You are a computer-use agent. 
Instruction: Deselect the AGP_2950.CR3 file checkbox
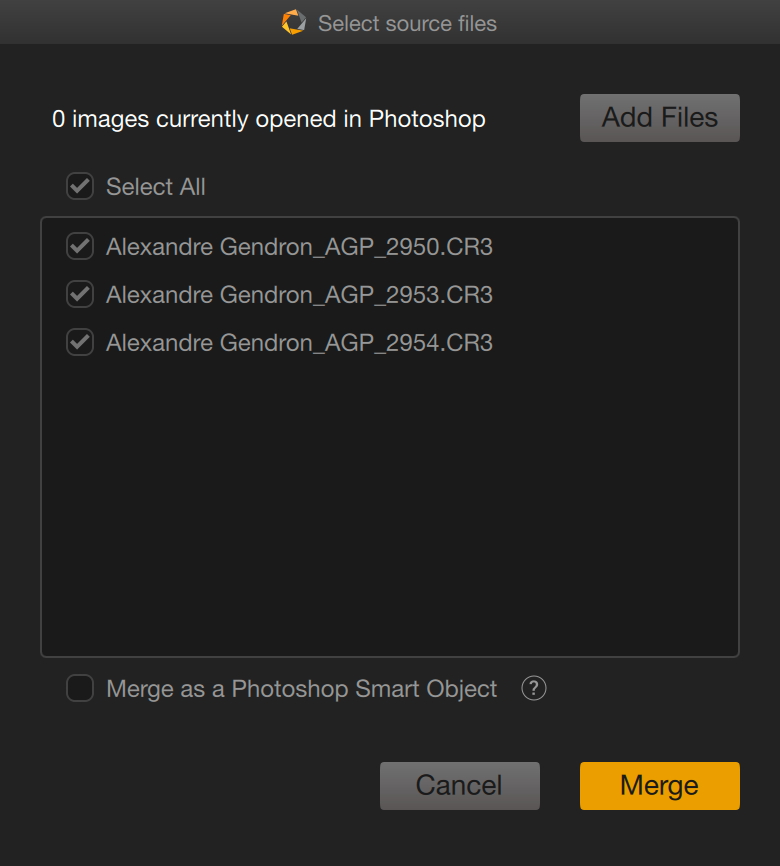(x=80, y=246)
